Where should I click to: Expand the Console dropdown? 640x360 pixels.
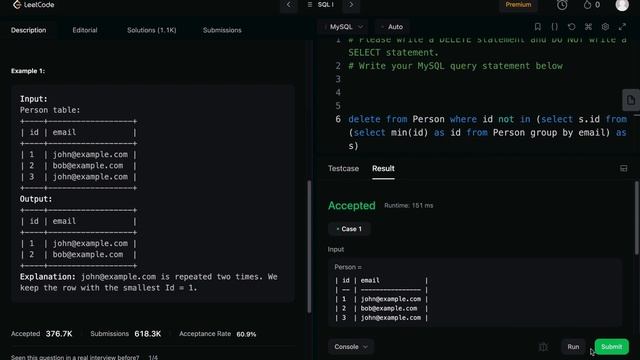pos(351,347)
